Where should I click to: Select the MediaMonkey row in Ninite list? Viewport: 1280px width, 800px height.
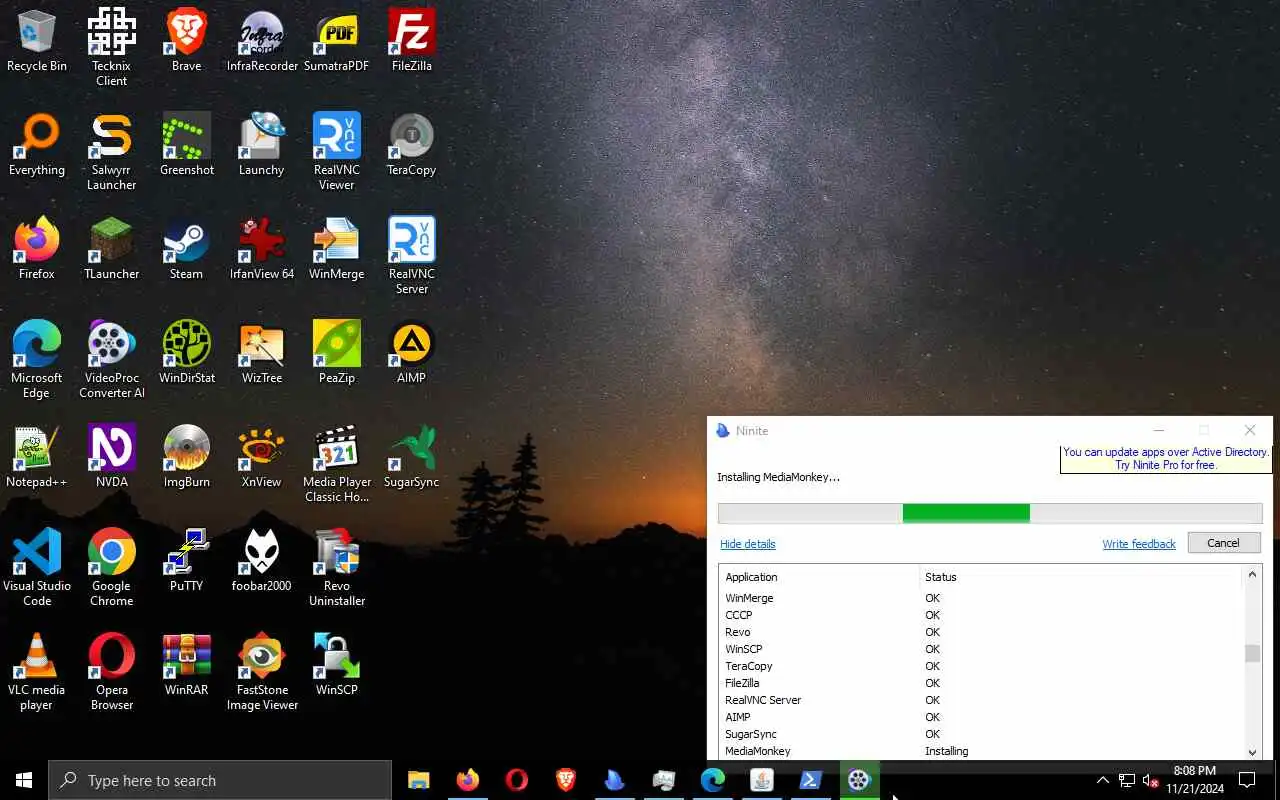coord(980,751)
